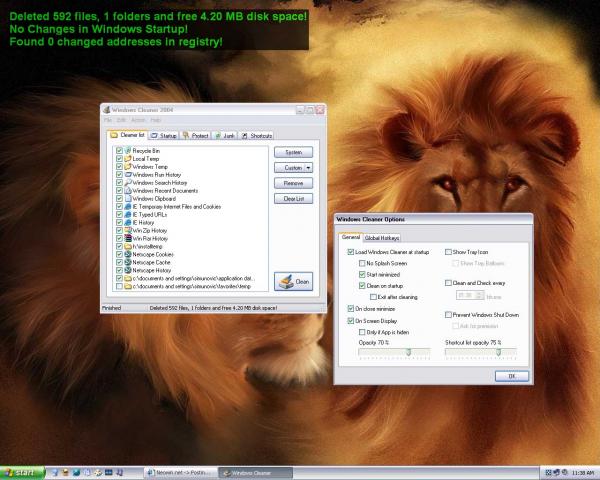Image resolution: width=600 pixels, height=480 pixels.
Task: Click the Windows Run History icon
Action: (x=128, y=175)
